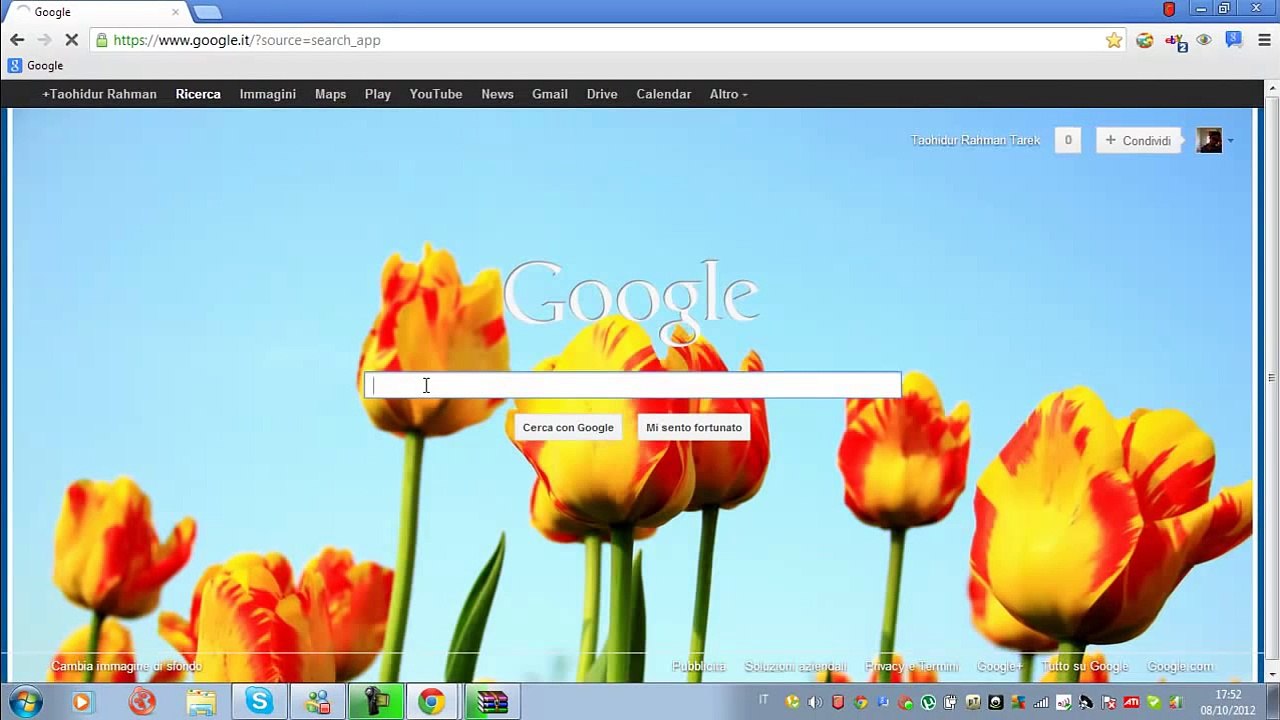Open the Google bookmark in bookmarks bar
1280x720 pixels.
(36, 66)
